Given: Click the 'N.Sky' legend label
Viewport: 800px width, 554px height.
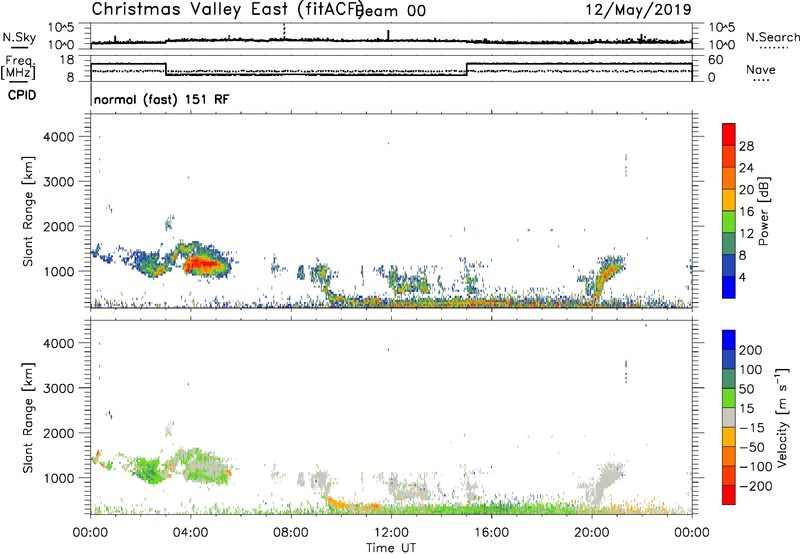Looking at the screenshot, I should (x=19, y=37).
